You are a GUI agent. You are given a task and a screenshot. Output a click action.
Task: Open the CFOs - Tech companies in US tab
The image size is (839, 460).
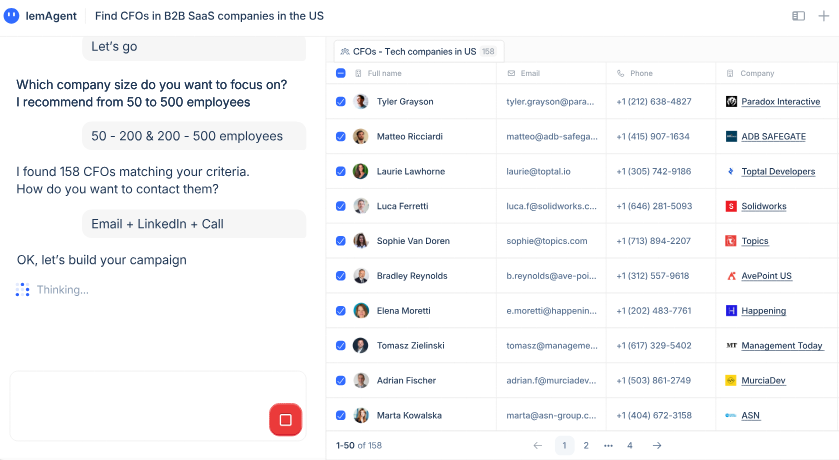[x=419, y=52]
